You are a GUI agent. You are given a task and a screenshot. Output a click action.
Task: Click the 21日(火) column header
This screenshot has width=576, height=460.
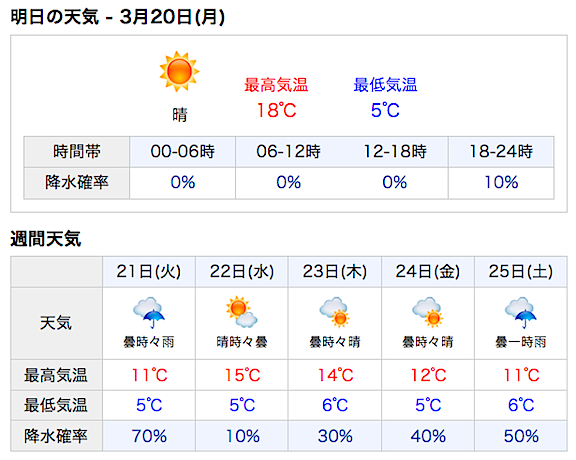[x=149, y=272]
